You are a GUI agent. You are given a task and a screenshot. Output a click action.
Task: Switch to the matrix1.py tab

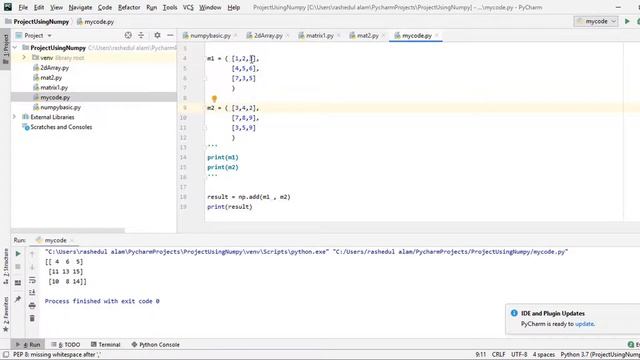coord(320,36)
